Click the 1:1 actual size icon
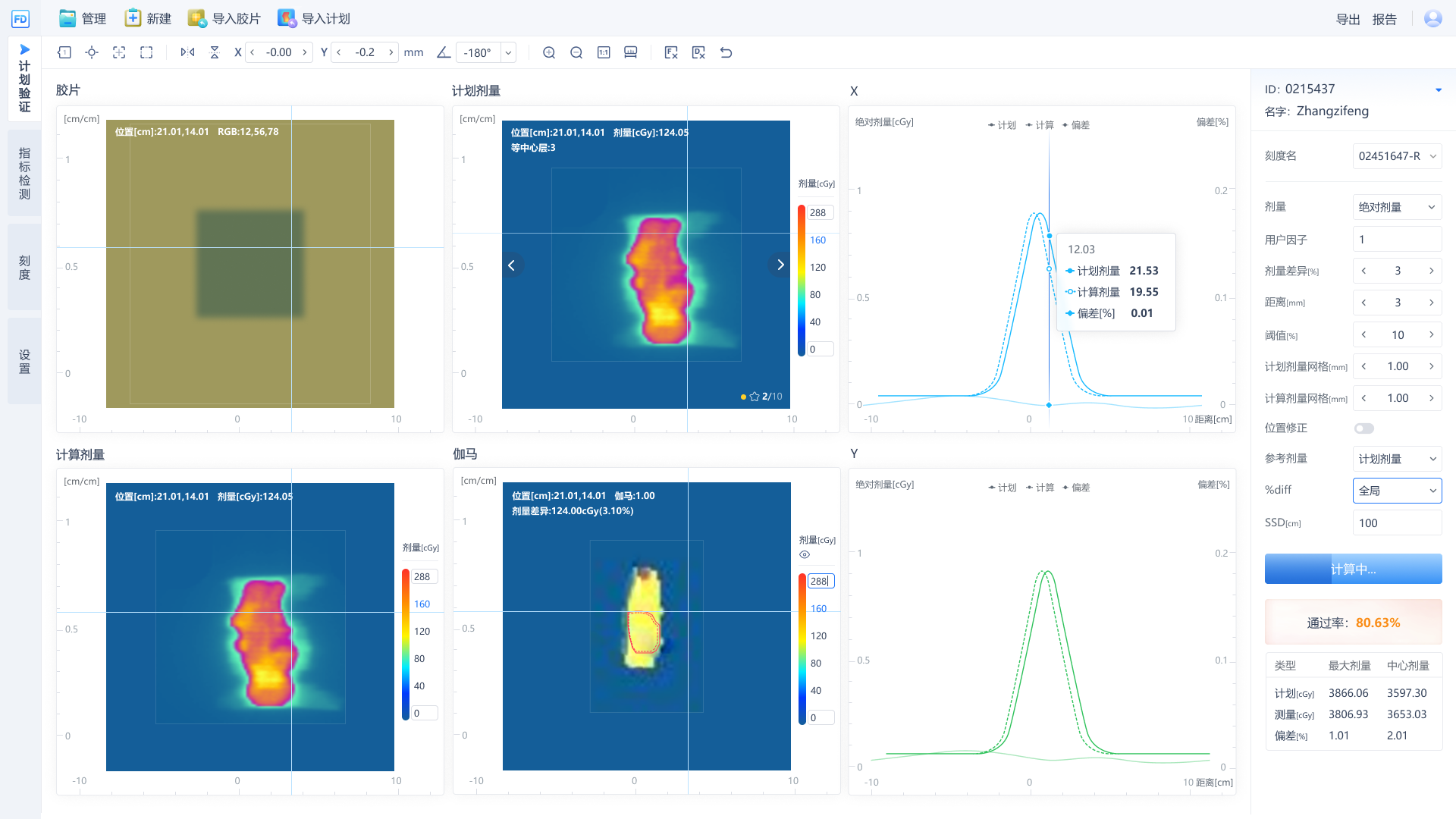Viewport: 1456px width, 819px height. pyautogui.click(x=604, y=52)
